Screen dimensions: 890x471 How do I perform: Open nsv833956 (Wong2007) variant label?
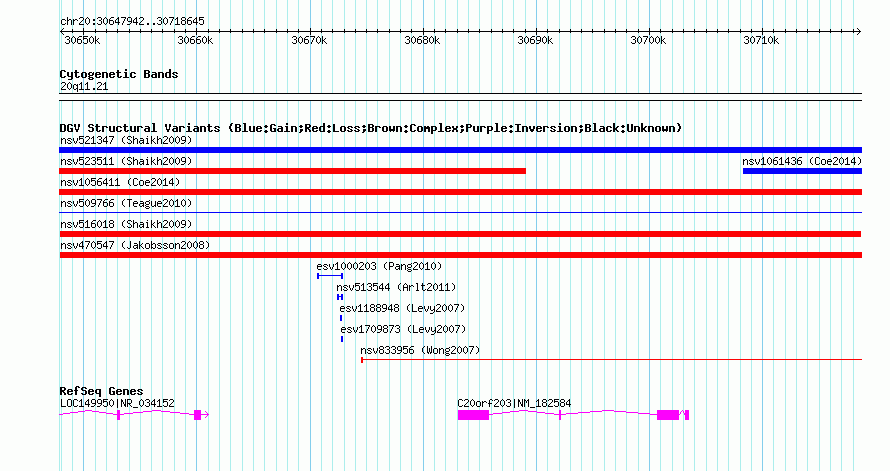click(420, 350)
